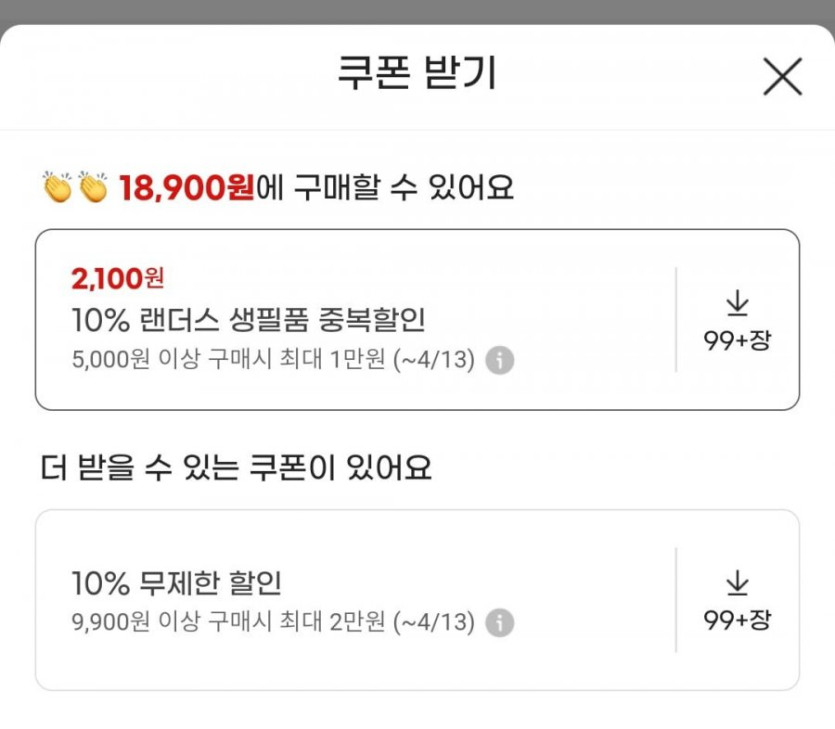This screenshot has width=835, height=729.
Task: Download the 10% 무제한 할인 coupon
Action: tap(737, 583)
